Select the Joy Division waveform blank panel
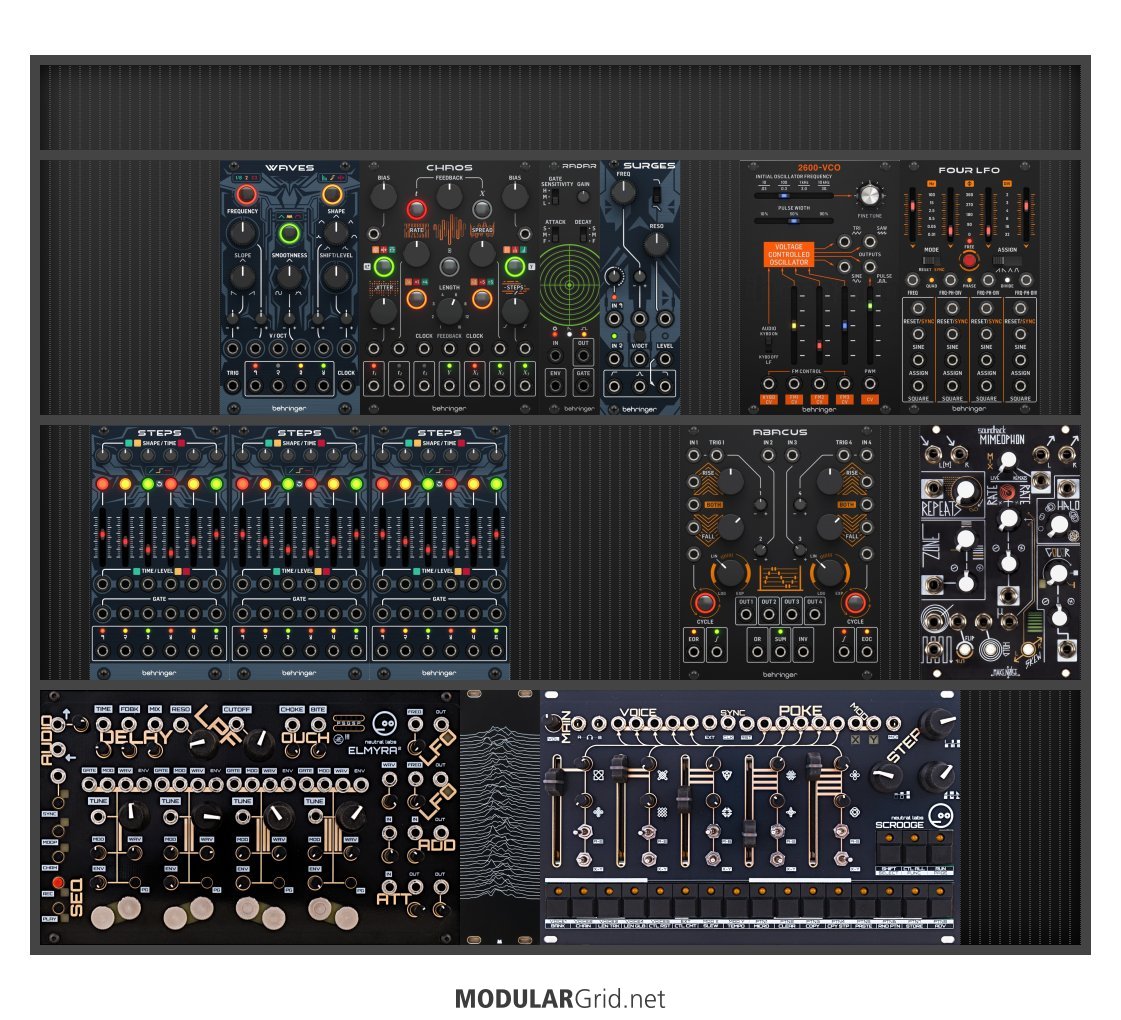The image size is (1121, 1020). click(x=500, y=817)
